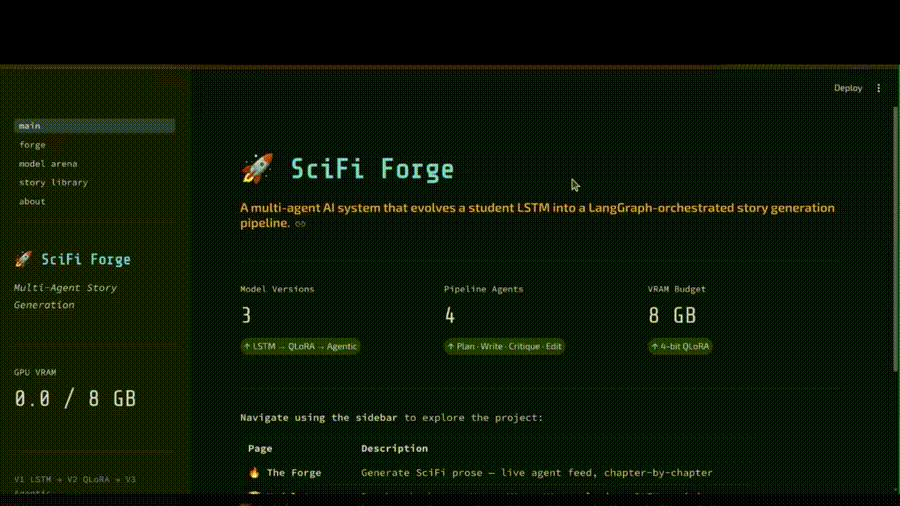Screen dimensions: 900x506
Task: Click the 'GPU VRAM' sidebar label
Action: 35,372
